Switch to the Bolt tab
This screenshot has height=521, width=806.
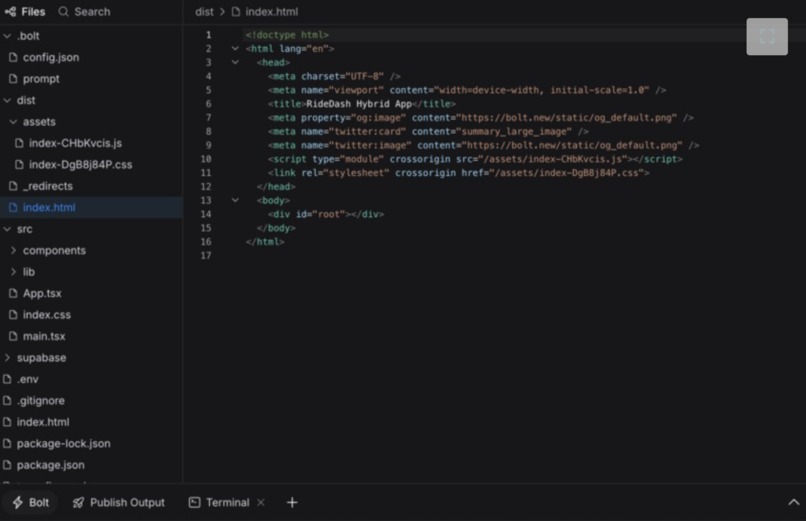(31, 503)
